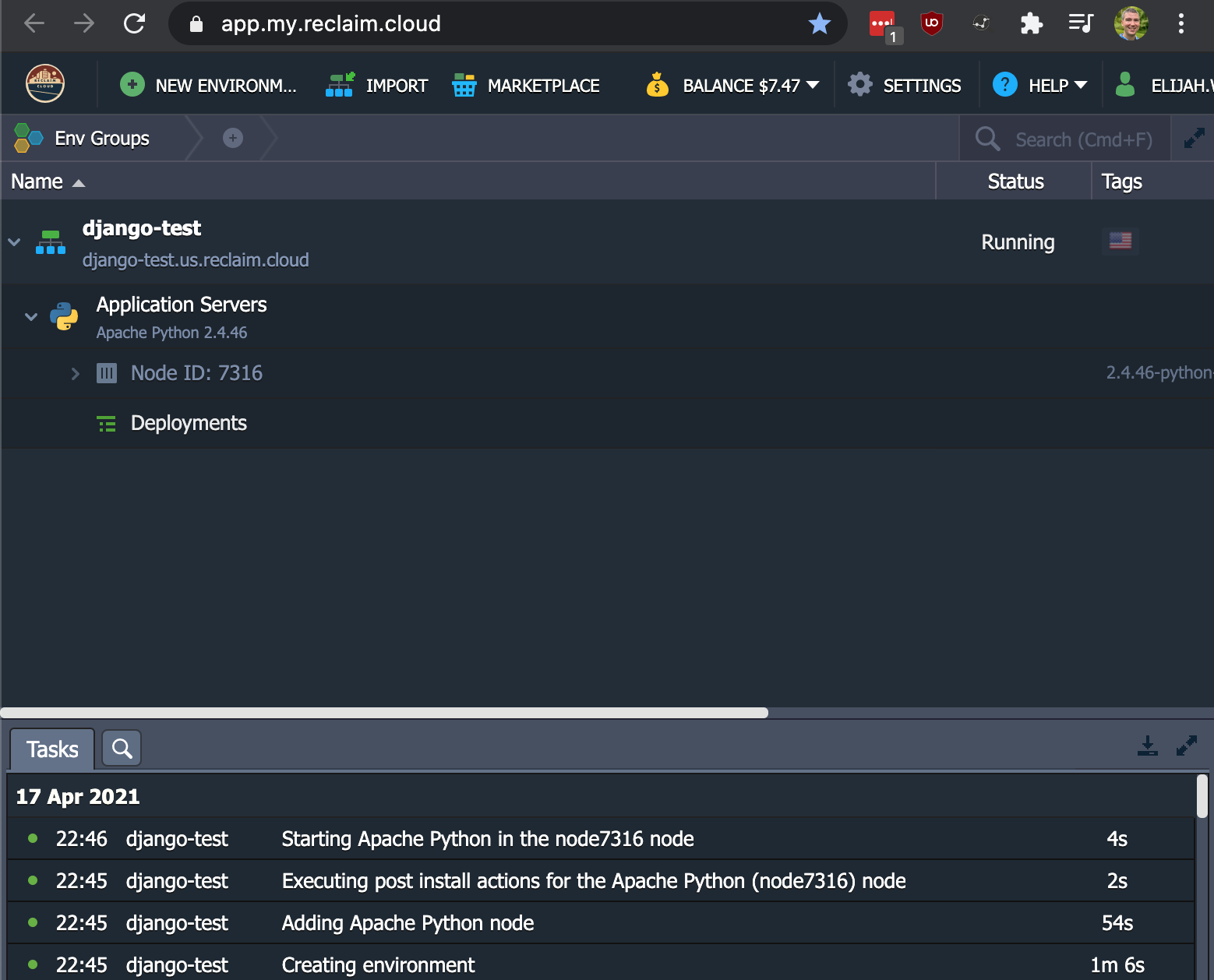Select 'Creating environment' task row
Viewport: 1214px width, 980px height.
click(600, 964)
